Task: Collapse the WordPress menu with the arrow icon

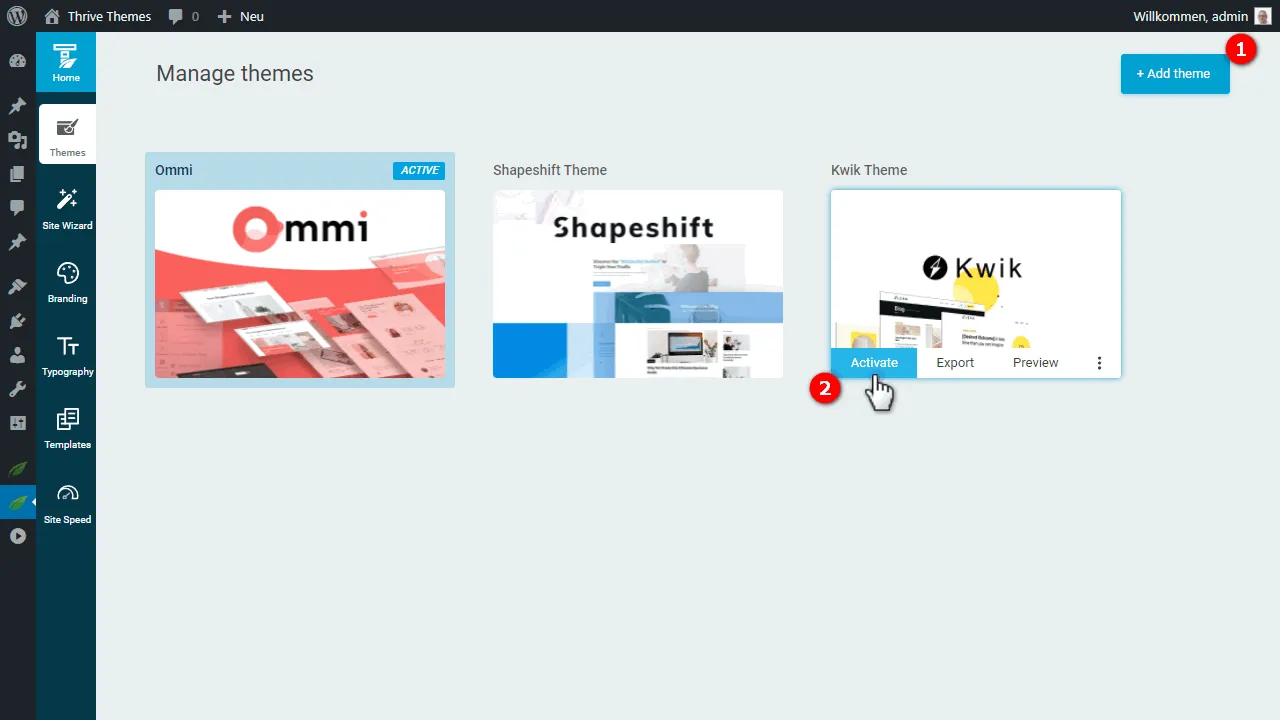Action: click(x=17, y=536)
